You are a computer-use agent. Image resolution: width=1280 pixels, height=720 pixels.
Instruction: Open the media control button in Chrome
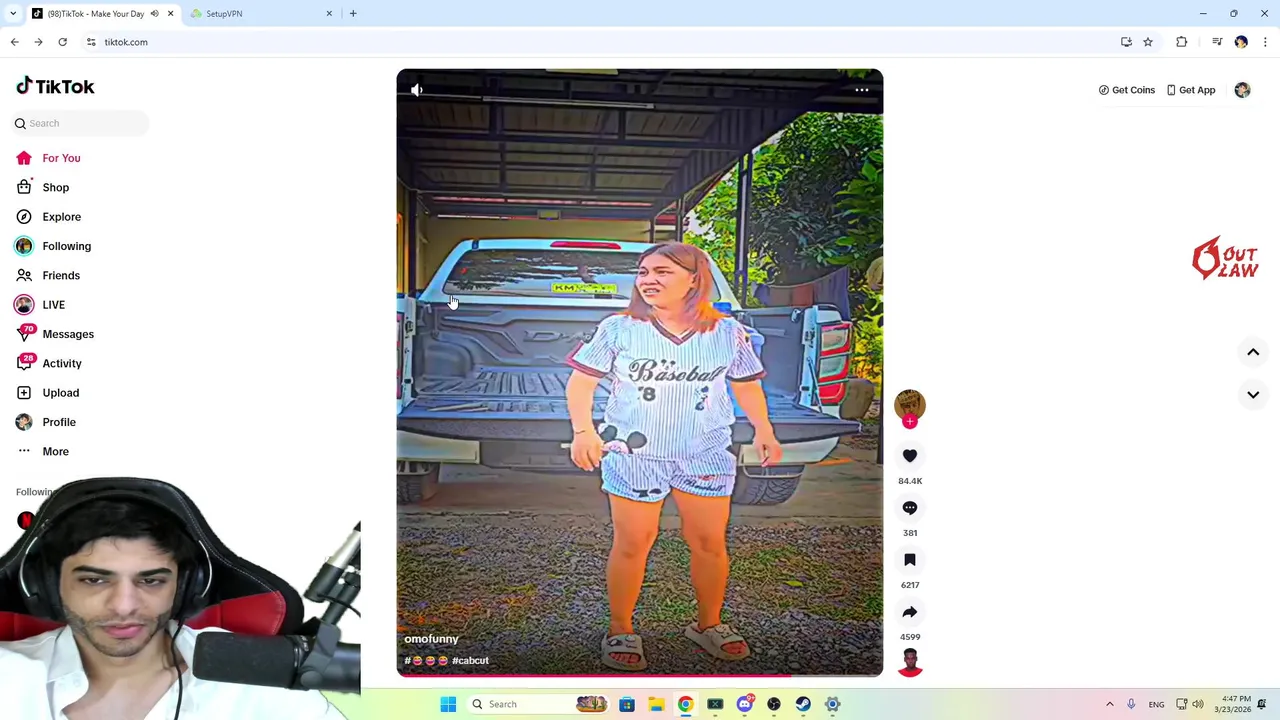[1217, 42]
